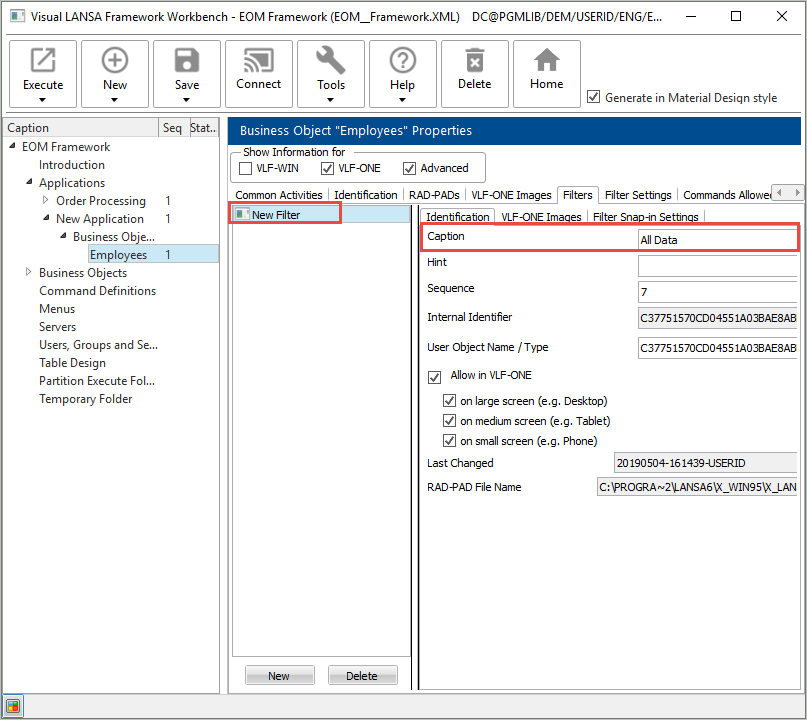This screenshot has width=807, height=720.
Task: Click the Save disk icon
Action: [x=187, y=60]
